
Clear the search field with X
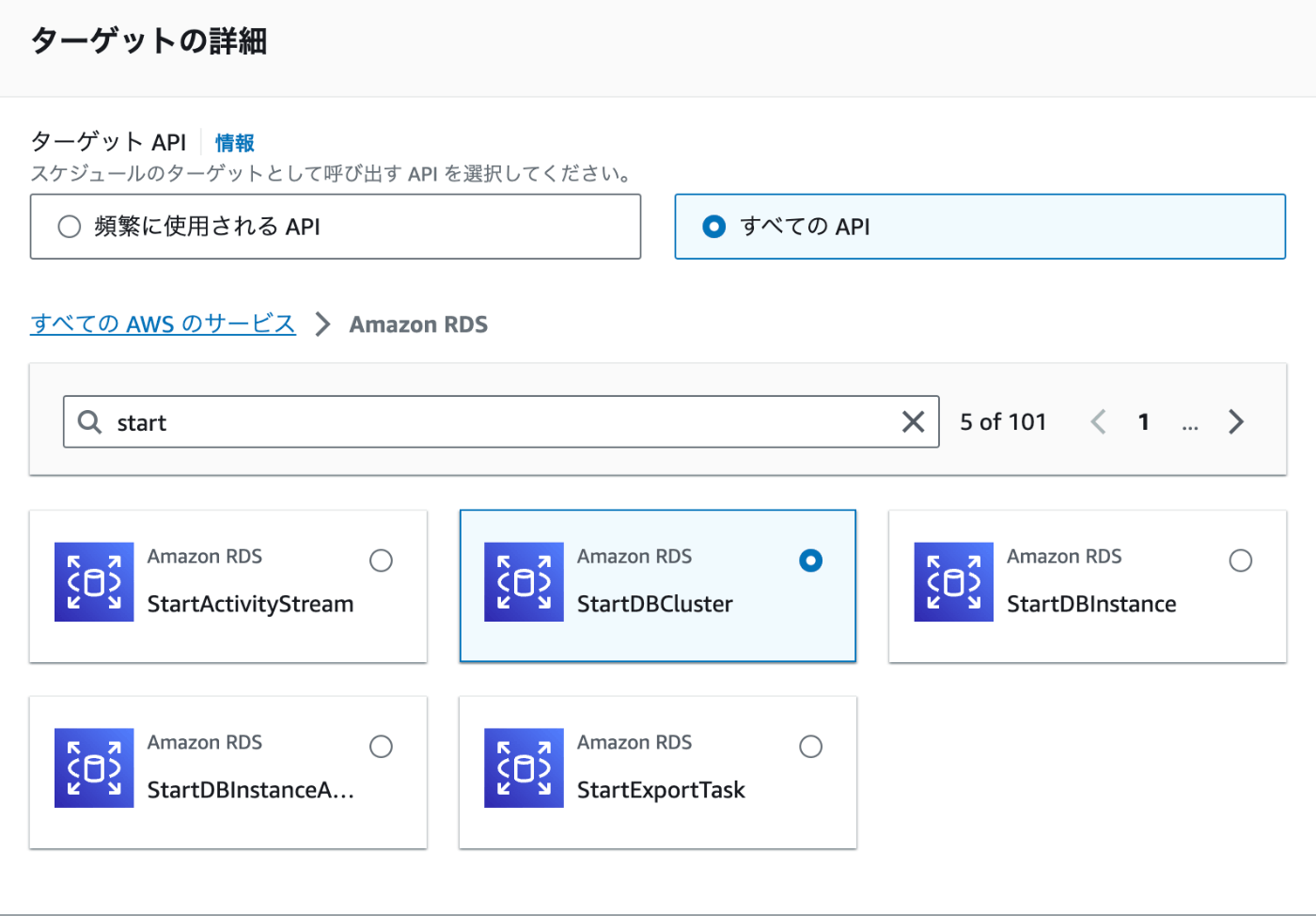(x=913, y=422)
